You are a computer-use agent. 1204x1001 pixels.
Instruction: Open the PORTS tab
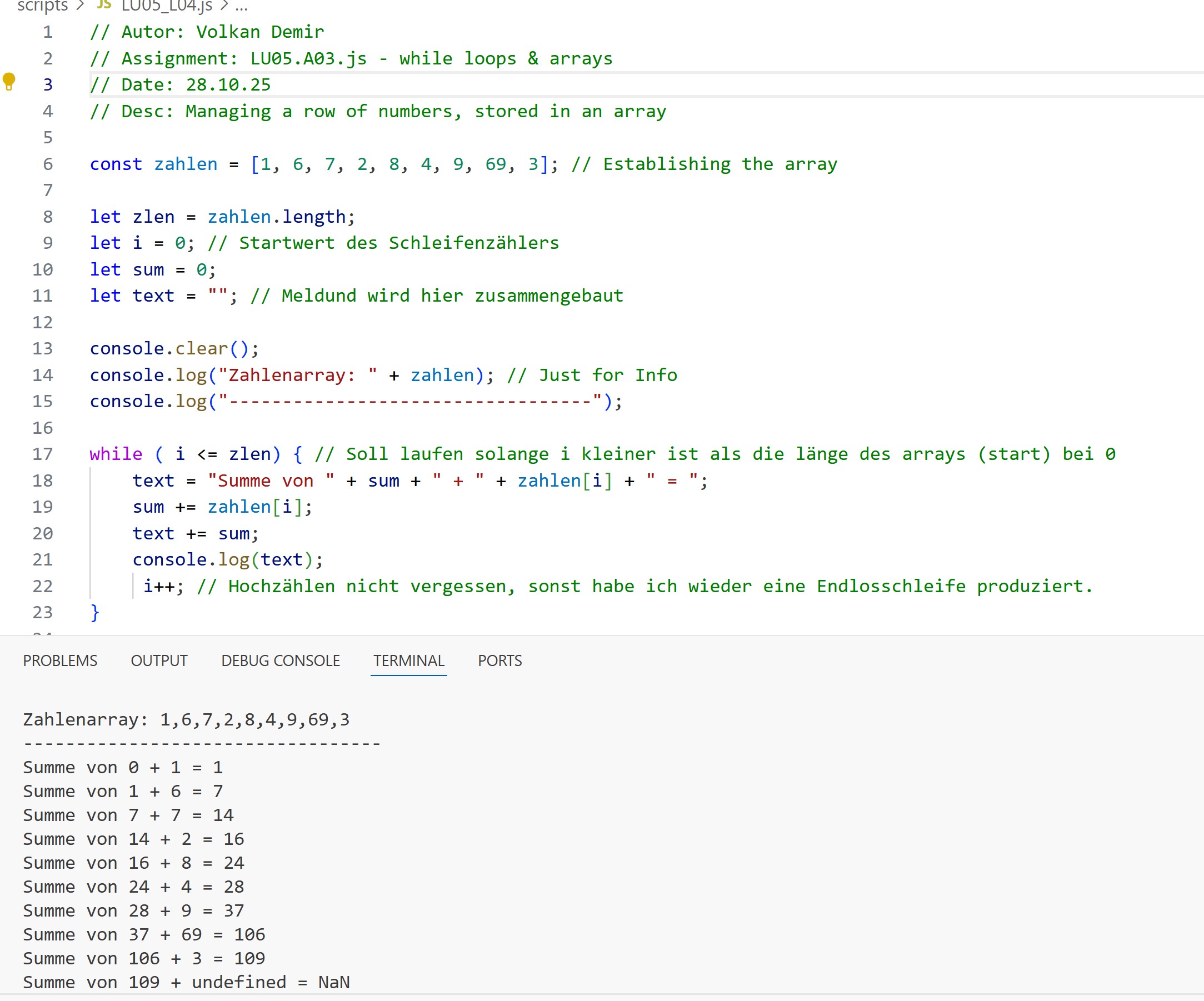(x=499, y=660)
